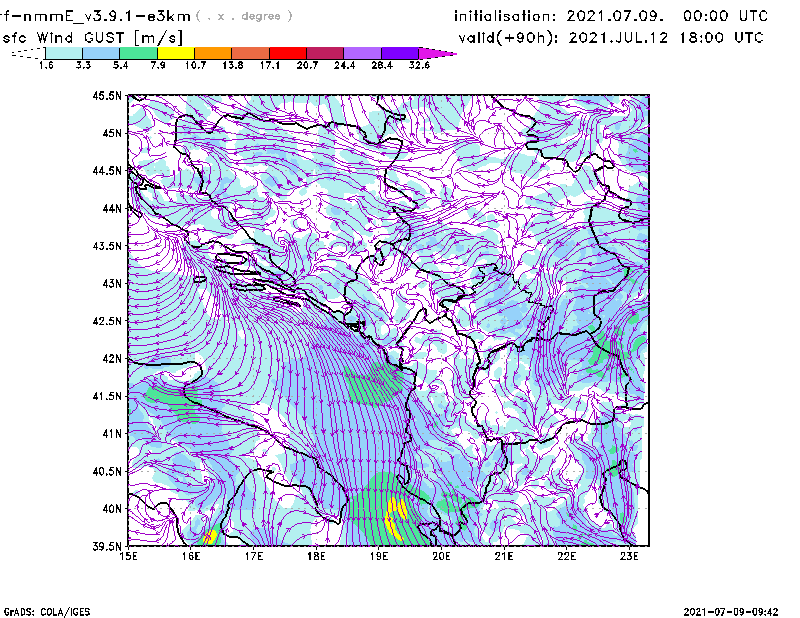Click the 45N latitude axis label
This screenshot has width=800, height=618.
tap(112, 133)
